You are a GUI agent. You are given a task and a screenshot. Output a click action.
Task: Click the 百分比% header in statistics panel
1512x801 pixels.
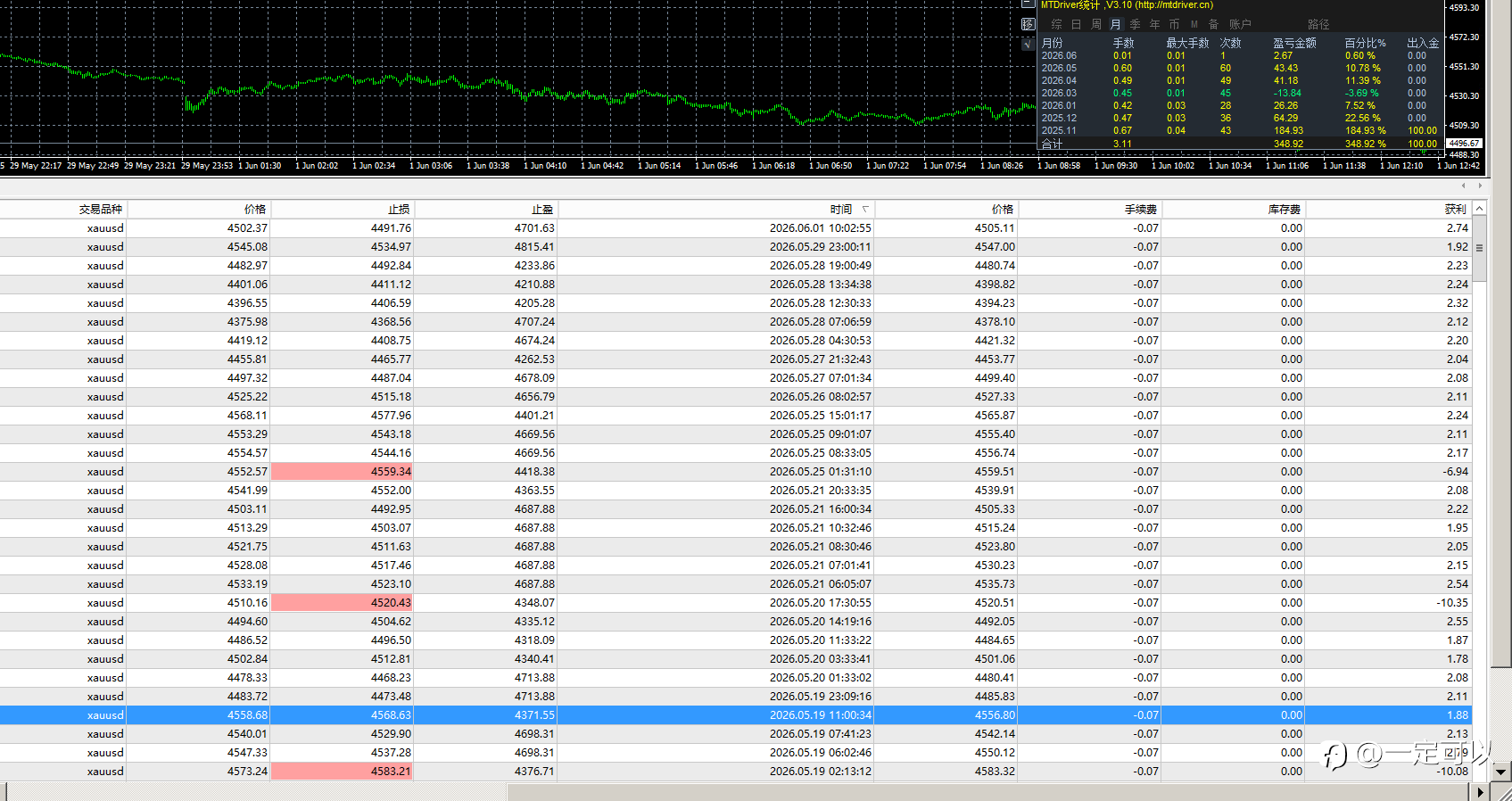[1365, 43]
